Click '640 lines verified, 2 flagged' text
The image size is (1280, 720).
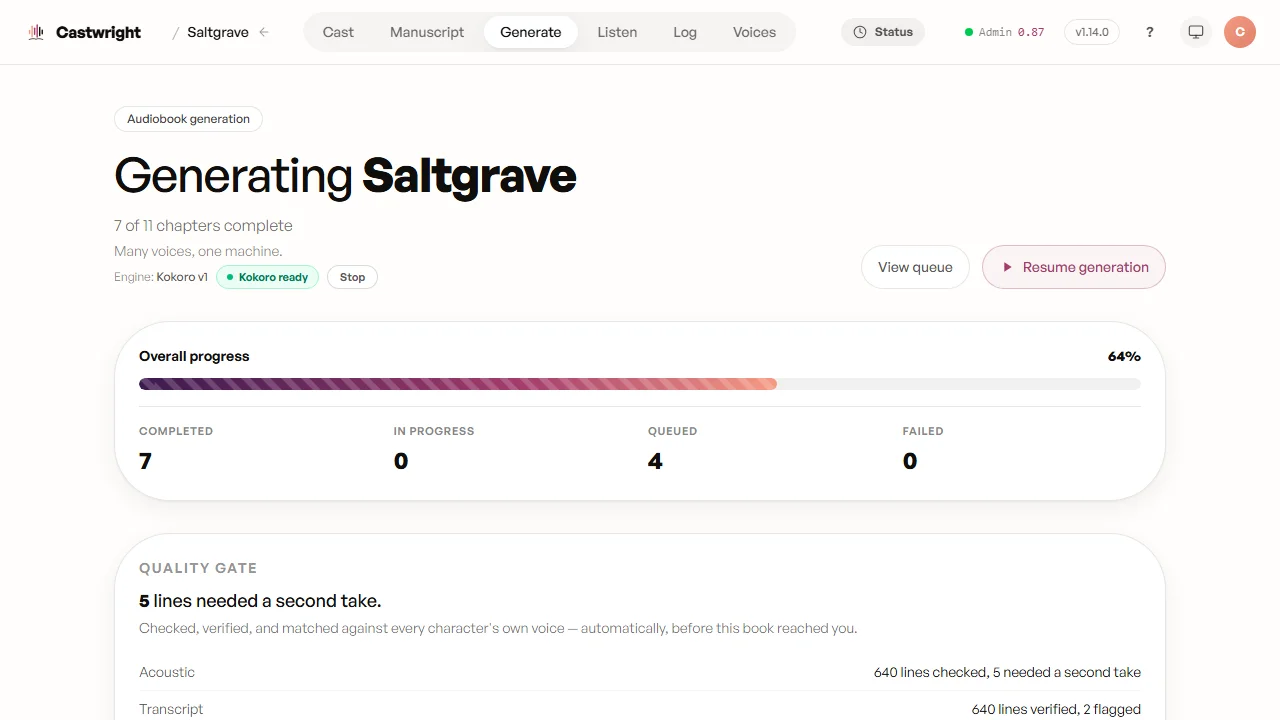click(1056, 709)
